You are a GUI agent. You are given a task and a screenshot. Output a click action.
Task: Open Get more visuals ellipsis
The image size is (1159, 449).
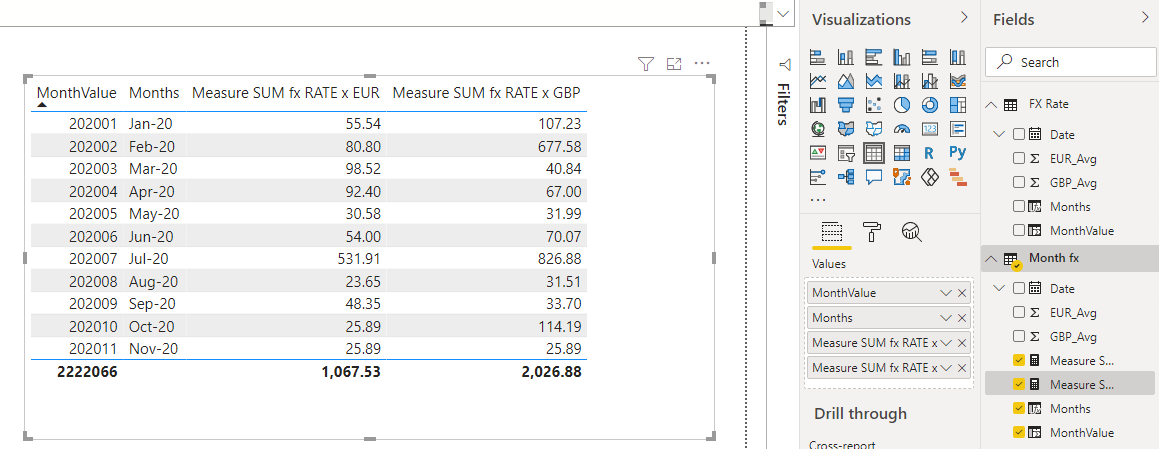coord(818,200)
